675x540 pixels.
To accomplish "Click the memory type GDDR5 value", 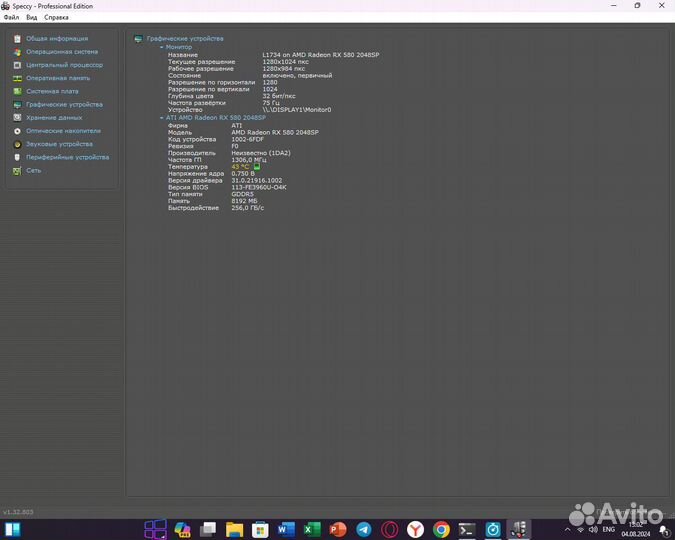I will (x=242, y=194).
